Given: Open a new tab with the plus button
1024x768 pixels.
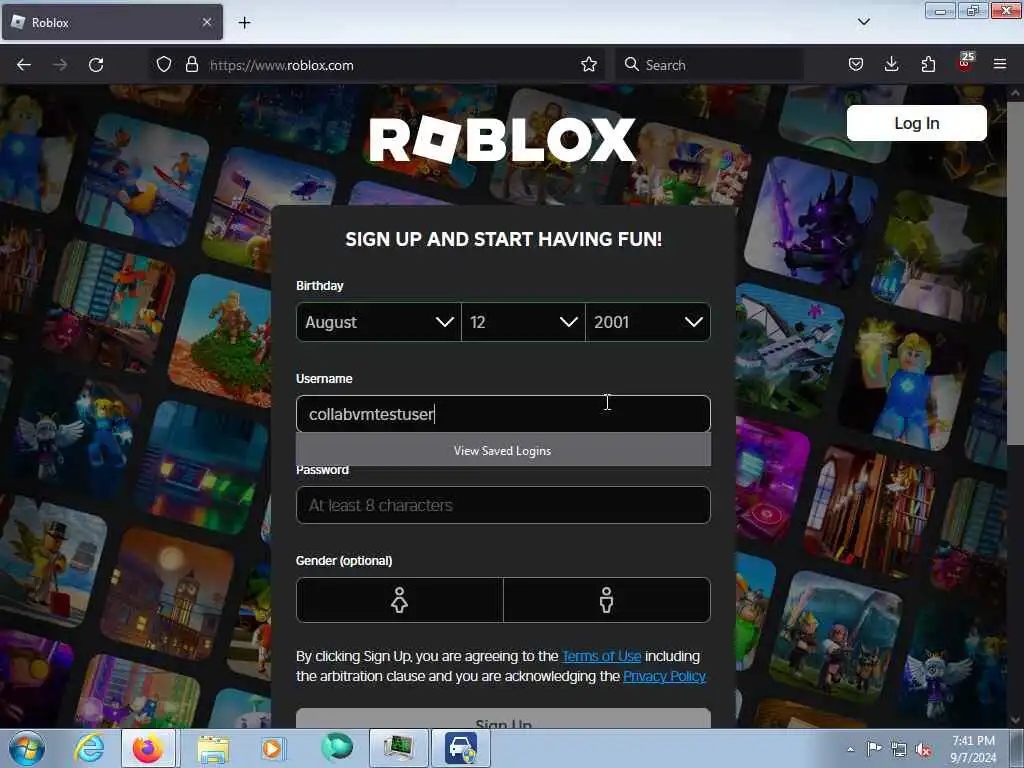Looking at the screenshot, I should coord(244,23).
